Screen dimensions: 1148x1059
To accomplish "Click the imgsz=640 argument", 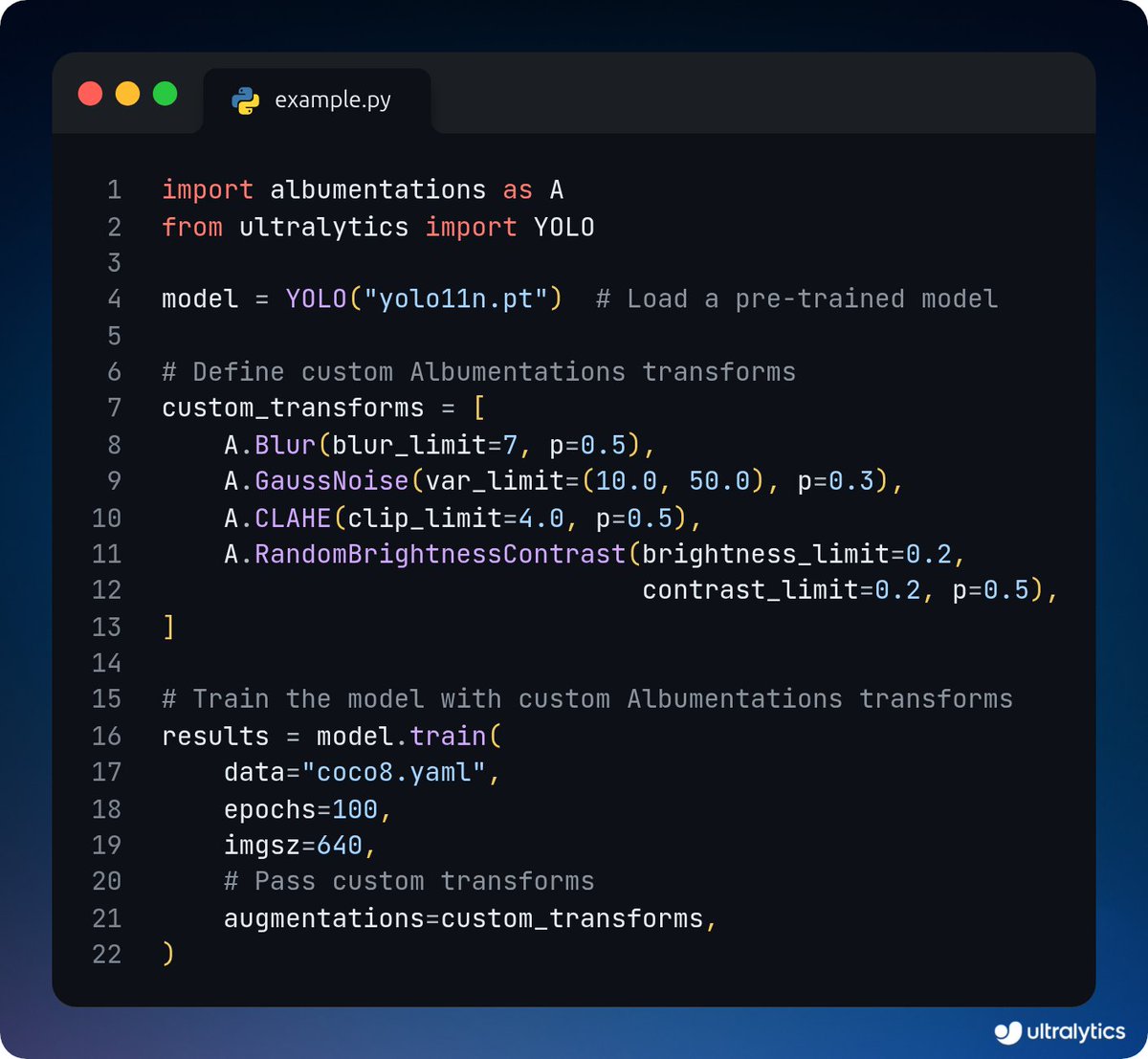I will [293, 846].
